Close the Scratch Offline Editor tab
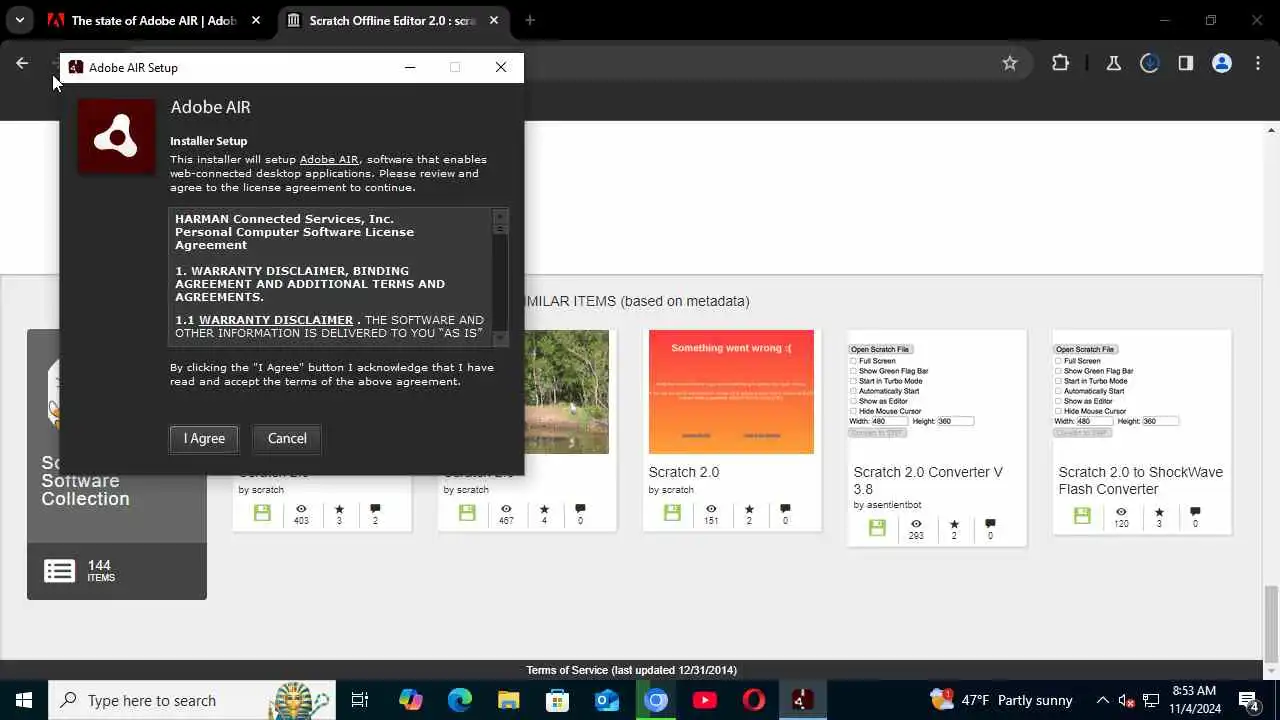 [494, 20]
